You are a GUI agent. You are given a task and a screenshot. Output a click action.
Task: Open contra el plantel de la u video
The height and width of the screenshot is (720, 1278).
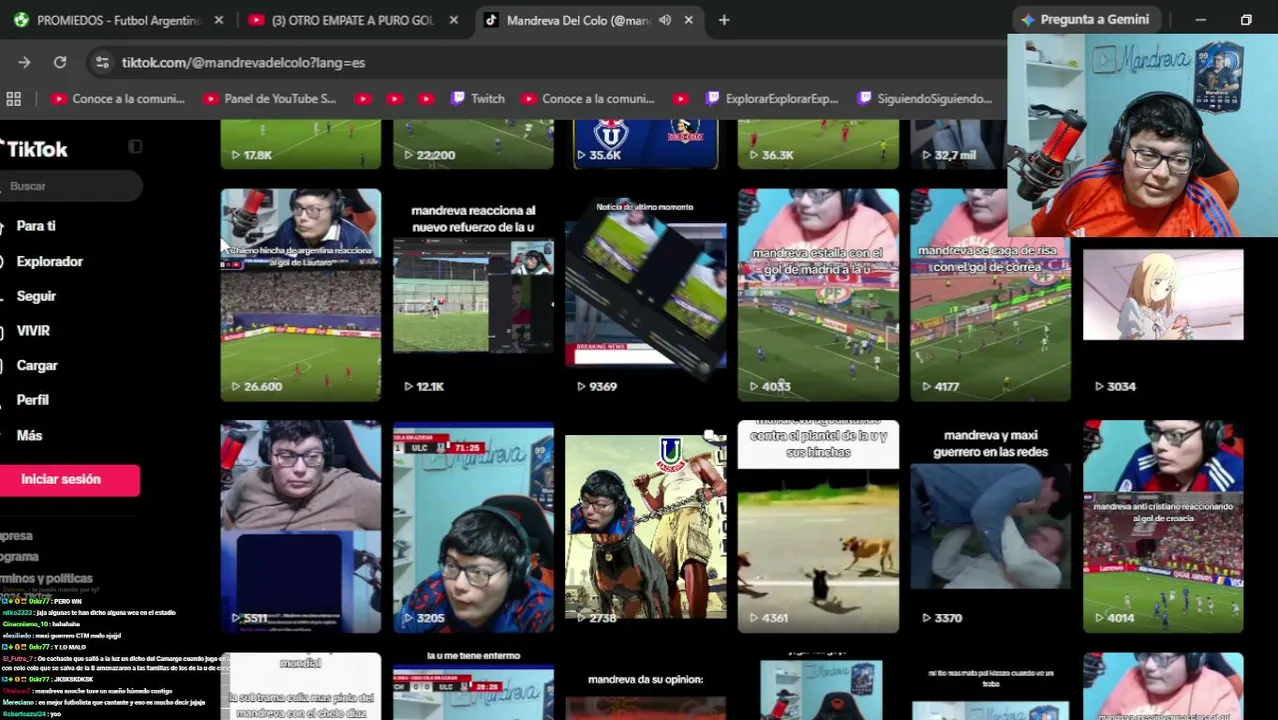[818, 527]
